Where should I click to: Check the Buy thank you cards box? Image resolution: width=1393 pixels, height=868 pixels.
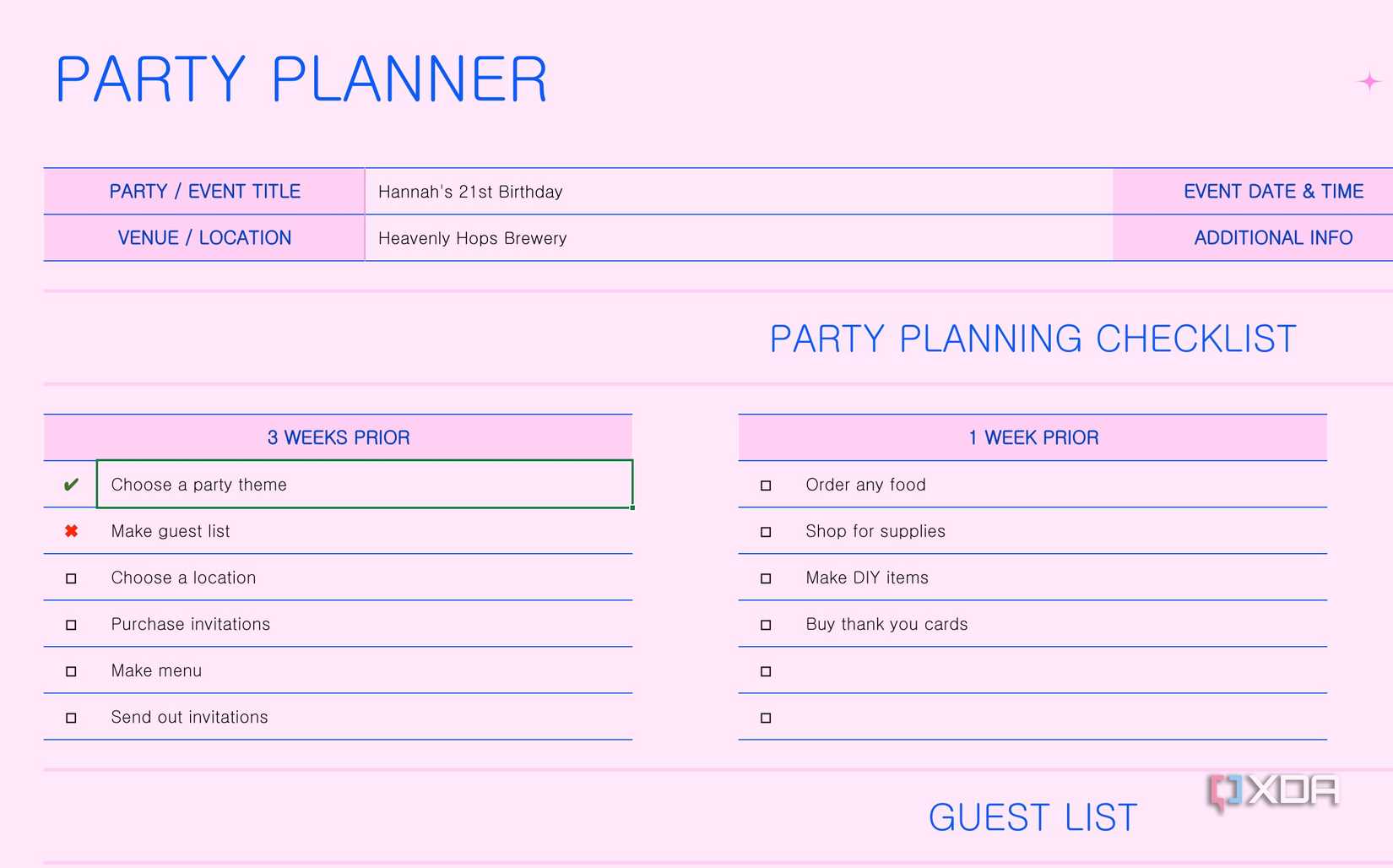766,625
